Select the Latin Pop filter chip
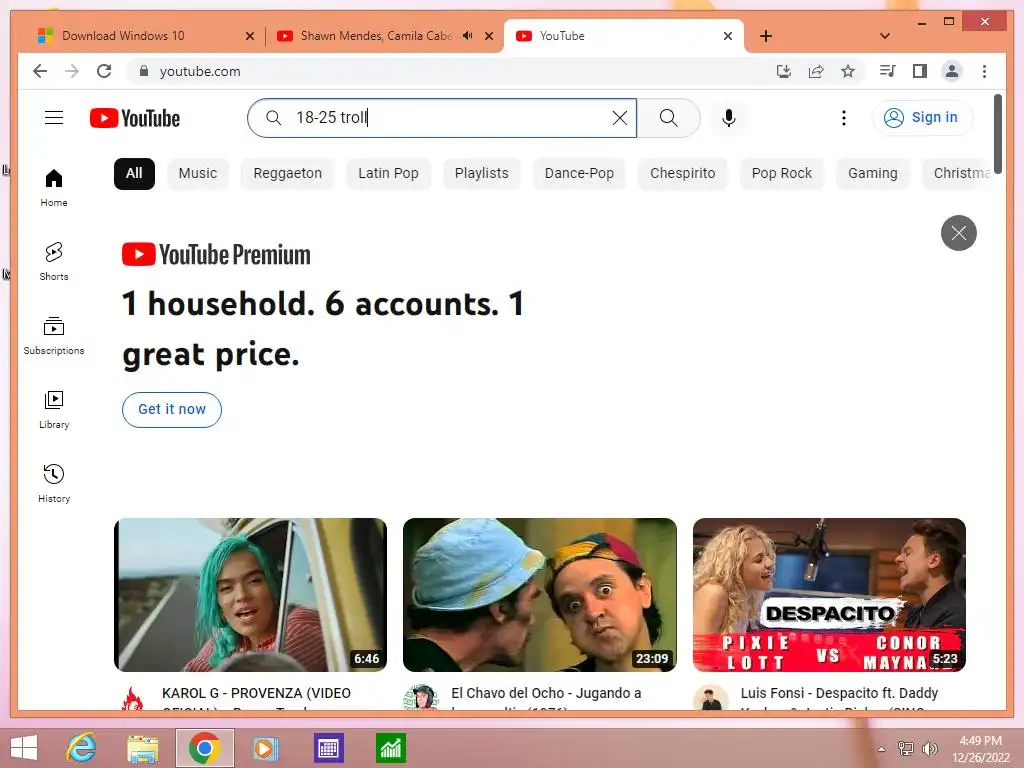This screenshot has height=768, width=1024. pyautogui.click(x=388, y=174)
